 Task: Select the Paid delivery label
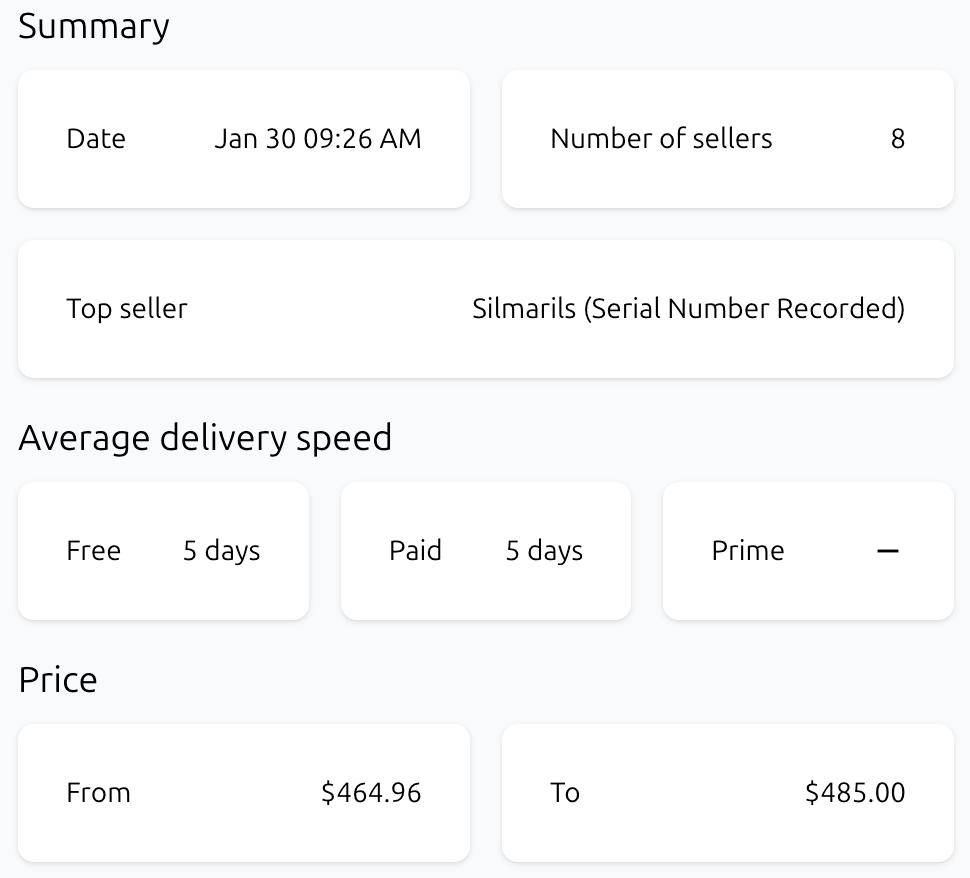click(415, 551)
